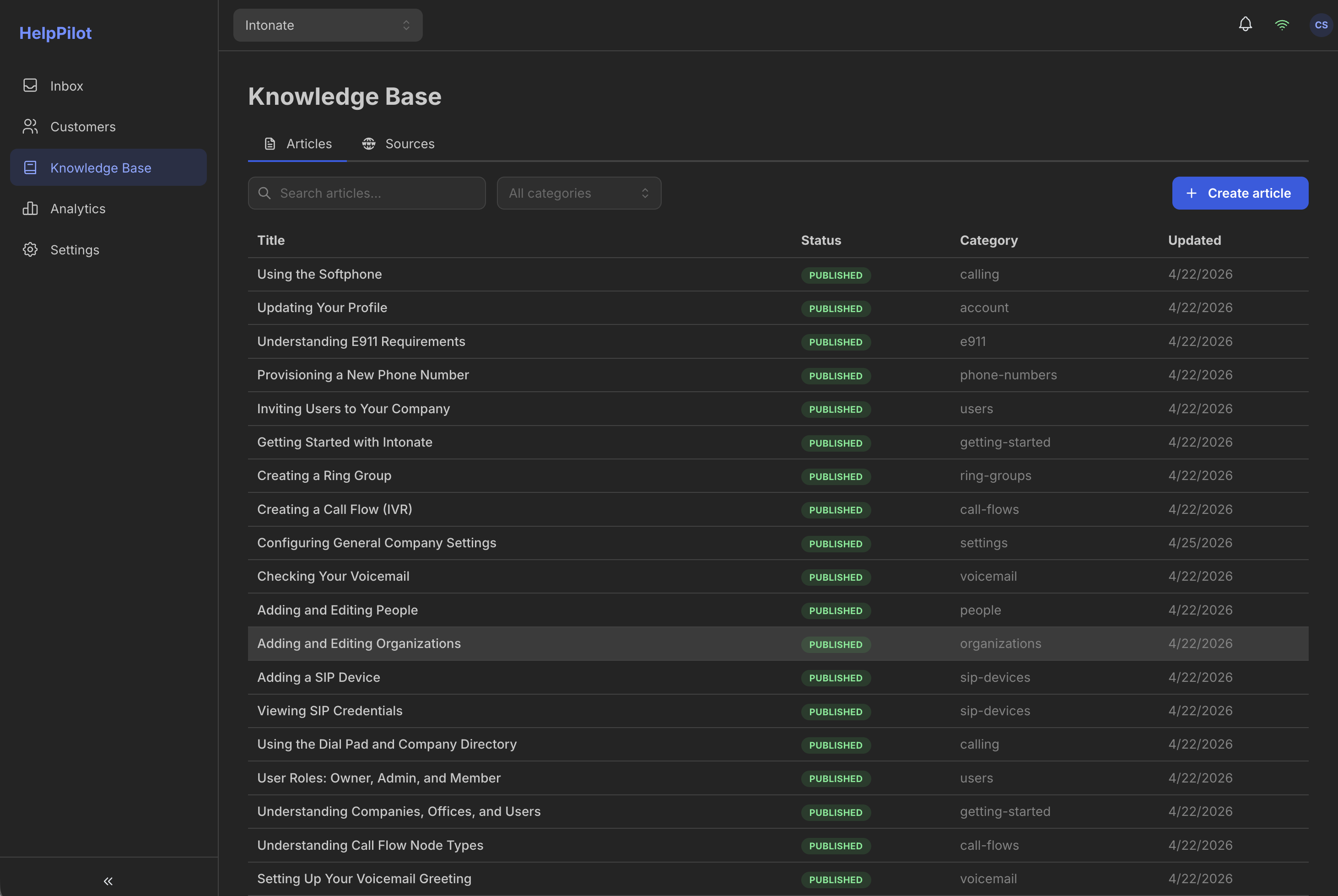
Task: Click the ring-groups category cell
Action: click(995, 476)
